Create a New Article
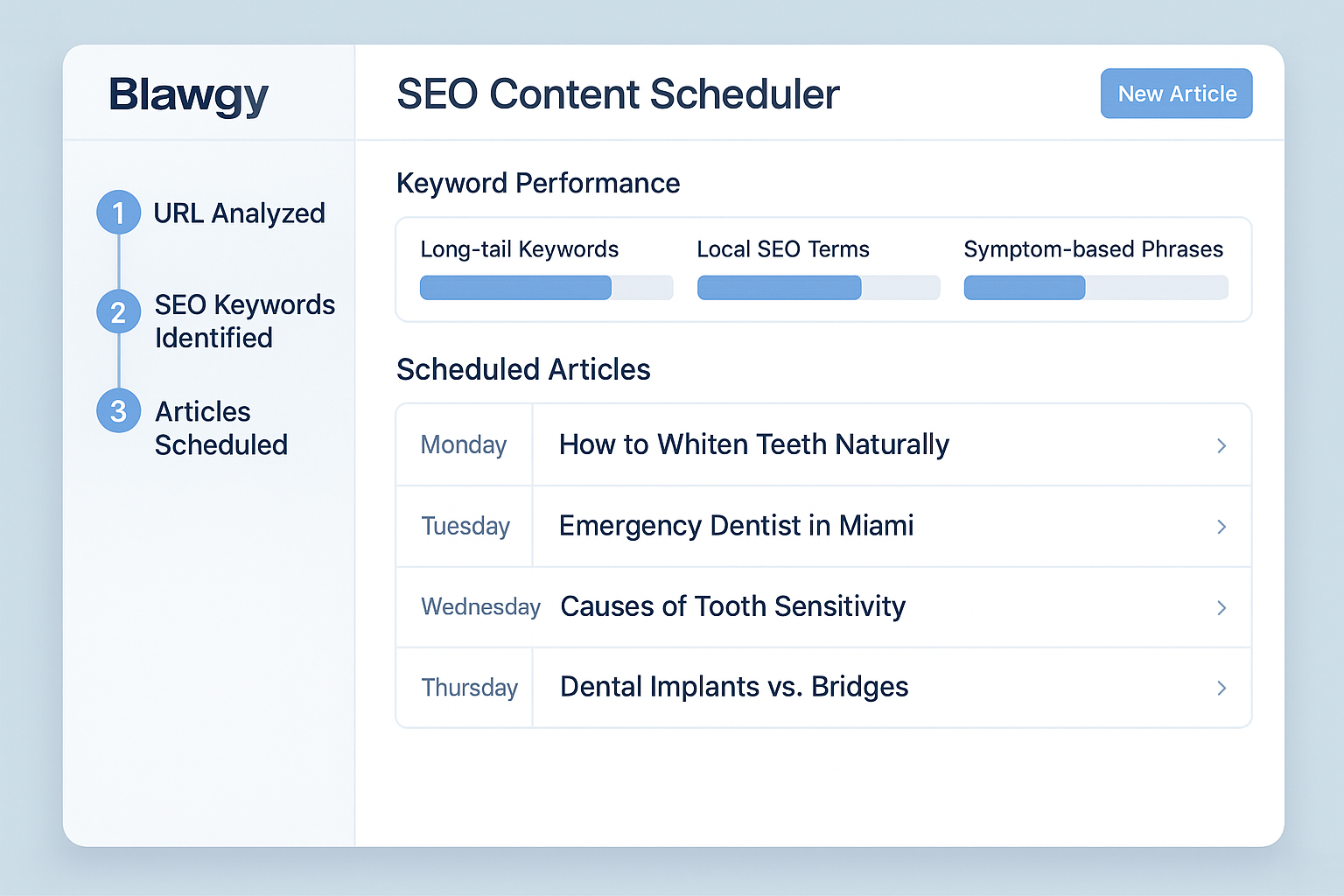 click(x=1177, y=94)
